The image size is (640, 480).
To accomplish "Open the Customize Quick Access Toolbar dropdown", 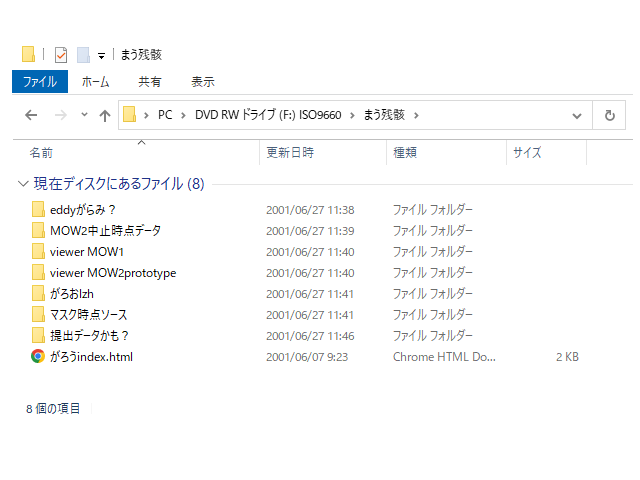I will point(101,56).
